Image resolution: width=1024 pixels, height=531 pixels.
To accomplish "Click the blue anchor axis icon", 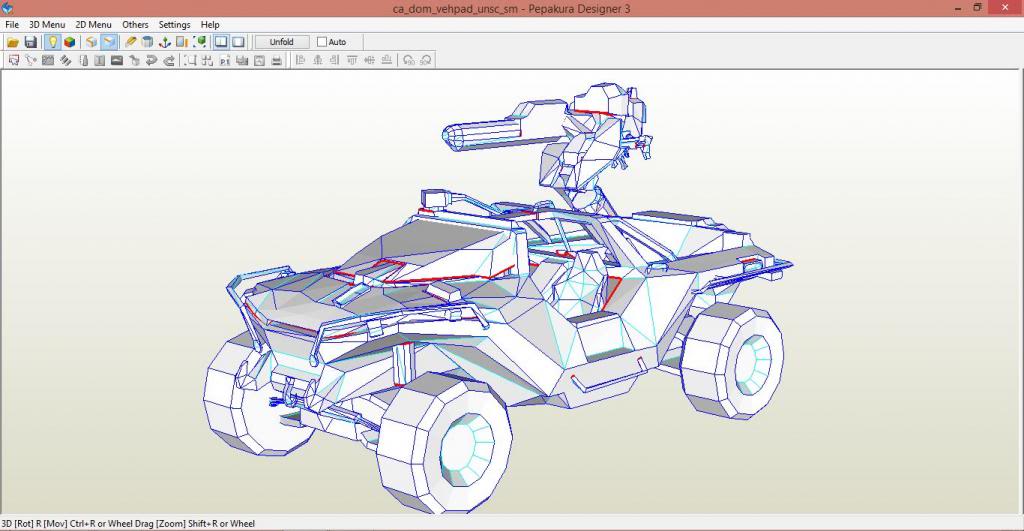I will pyautogui.click(x=164, y=42).
